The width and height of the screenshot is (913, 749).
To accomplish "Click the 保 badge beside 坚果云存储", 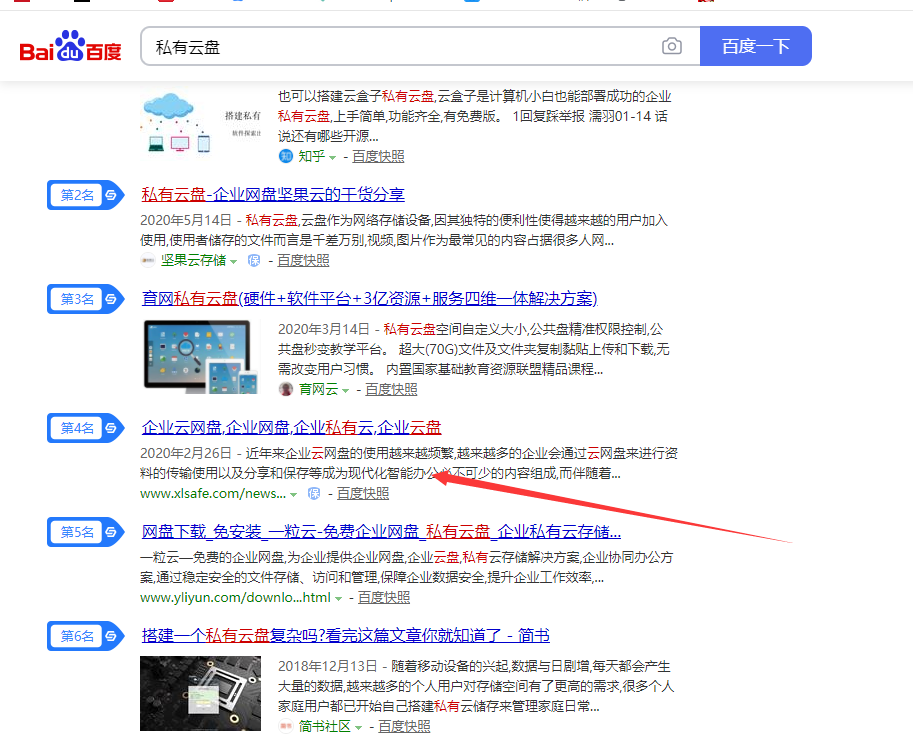I will click(x=254, y=260).
